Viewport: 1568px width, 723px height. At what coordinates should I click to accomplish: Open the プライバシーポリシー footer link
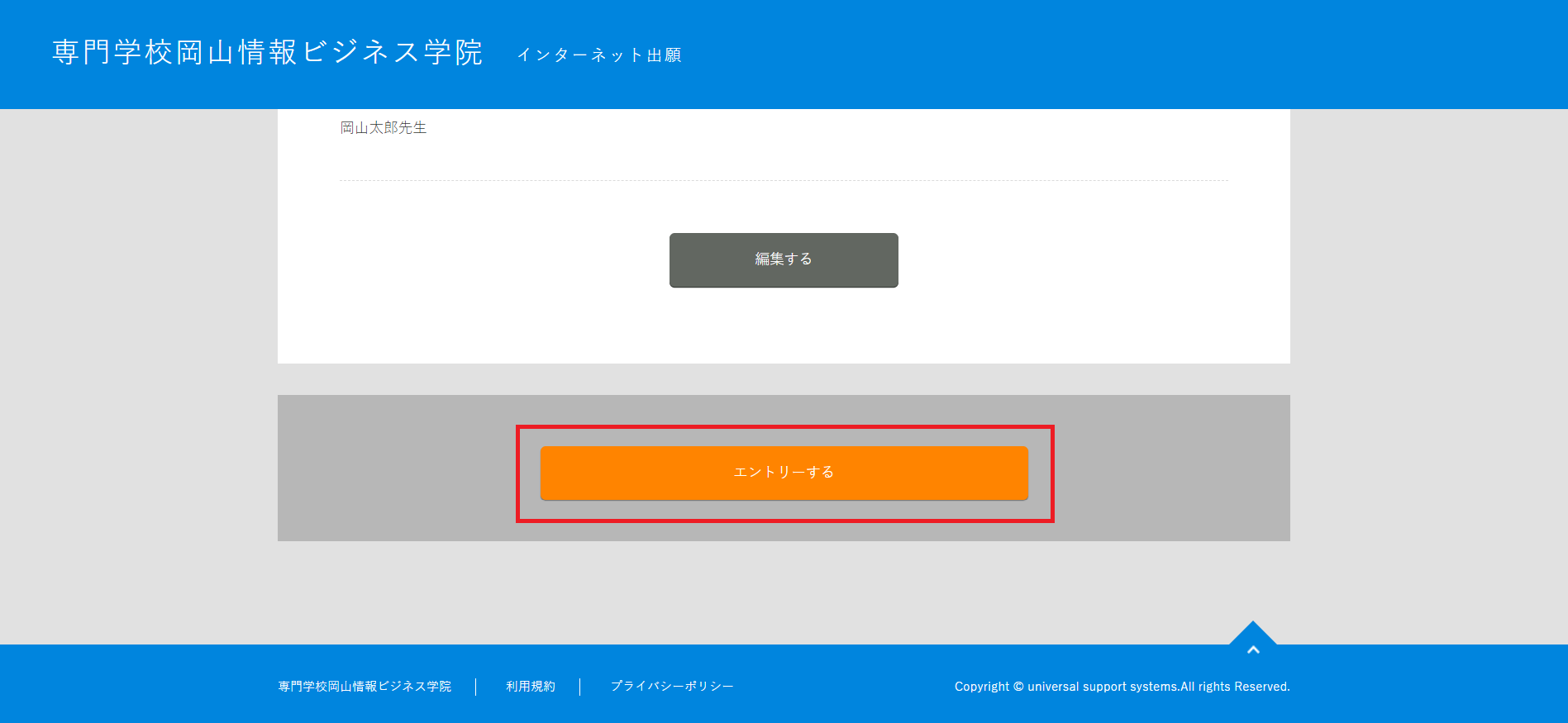click(671, 687)
